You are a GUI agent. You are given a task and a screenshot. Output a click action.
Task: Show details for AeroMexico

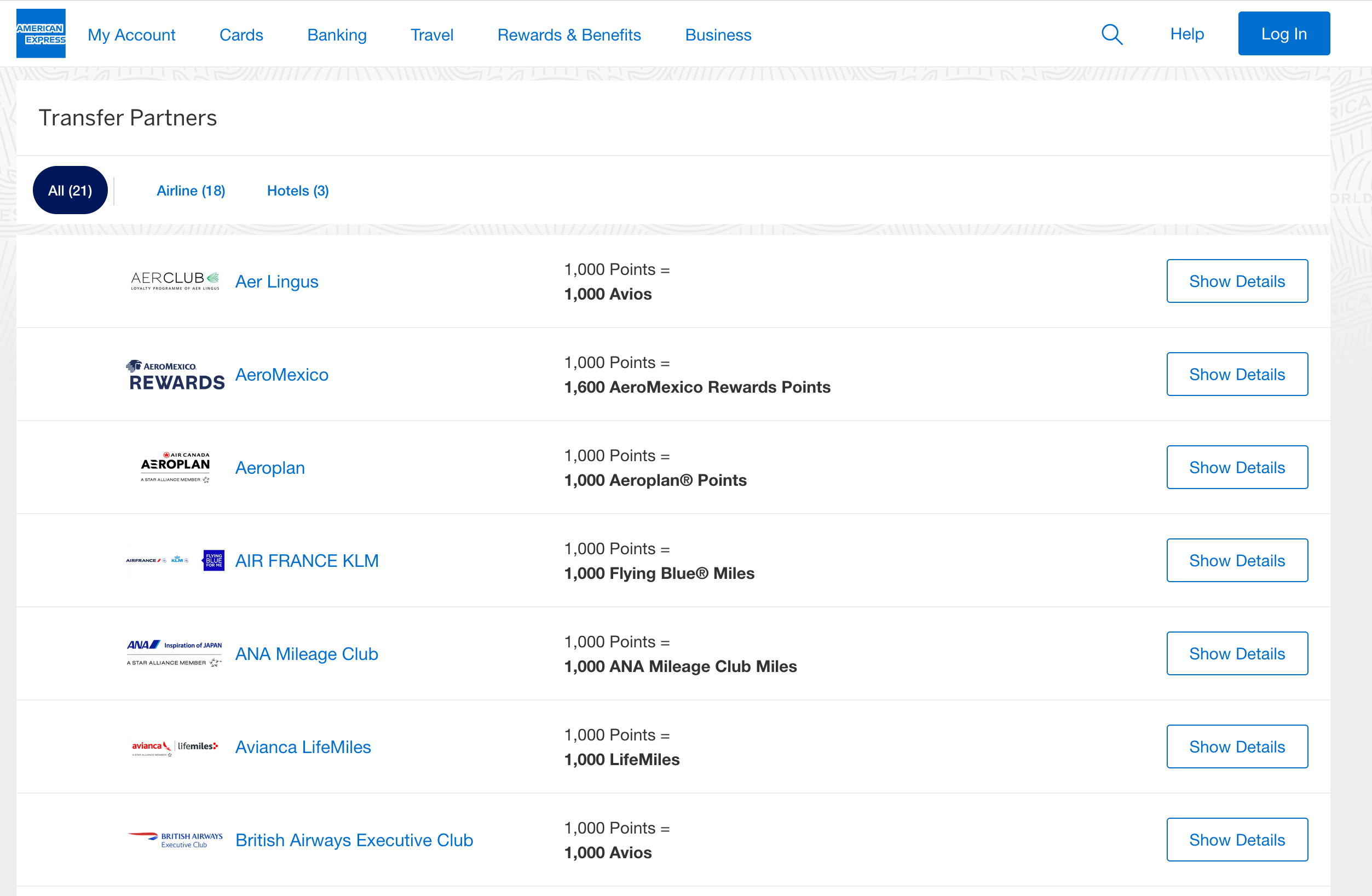coord(1237,374)
